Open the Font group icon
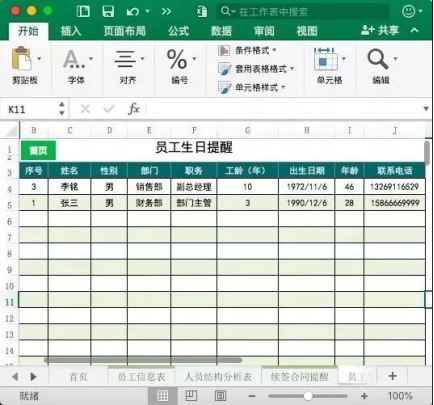The width and height of the screenshot is (434, 405). coord(74,59)
